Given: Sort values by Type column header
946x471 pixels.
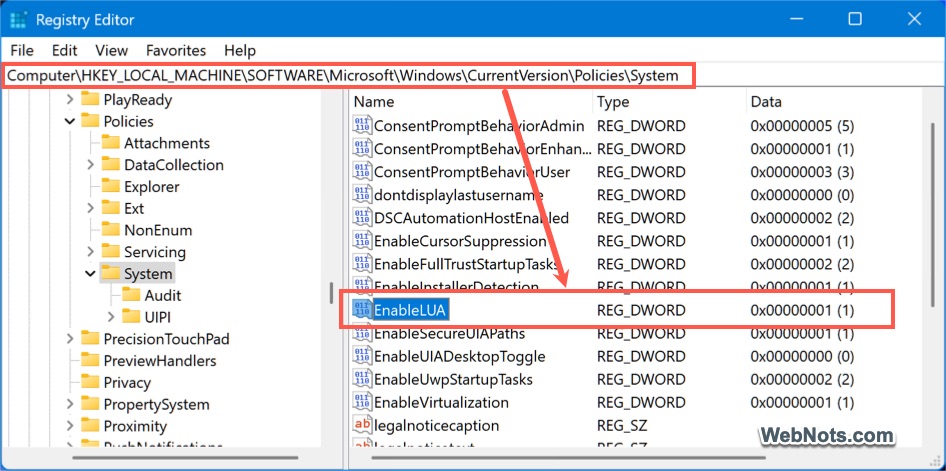Looking at the screenshot, I should (x=670, y=102).
